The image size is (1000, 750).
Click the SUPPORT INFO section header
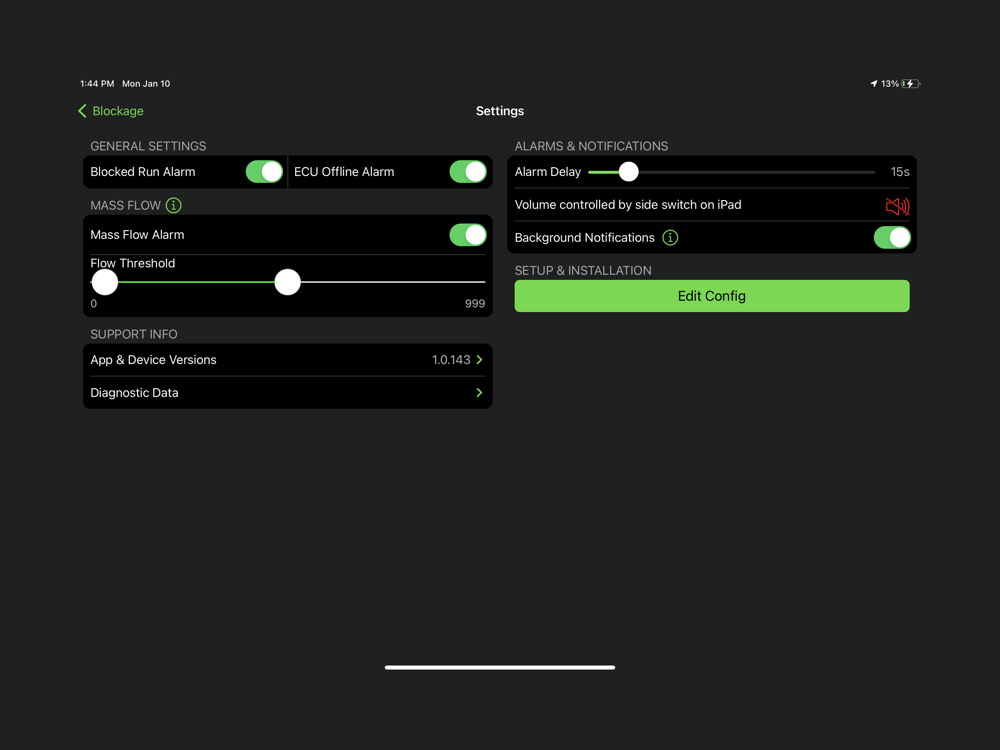(x=134, y=334)
